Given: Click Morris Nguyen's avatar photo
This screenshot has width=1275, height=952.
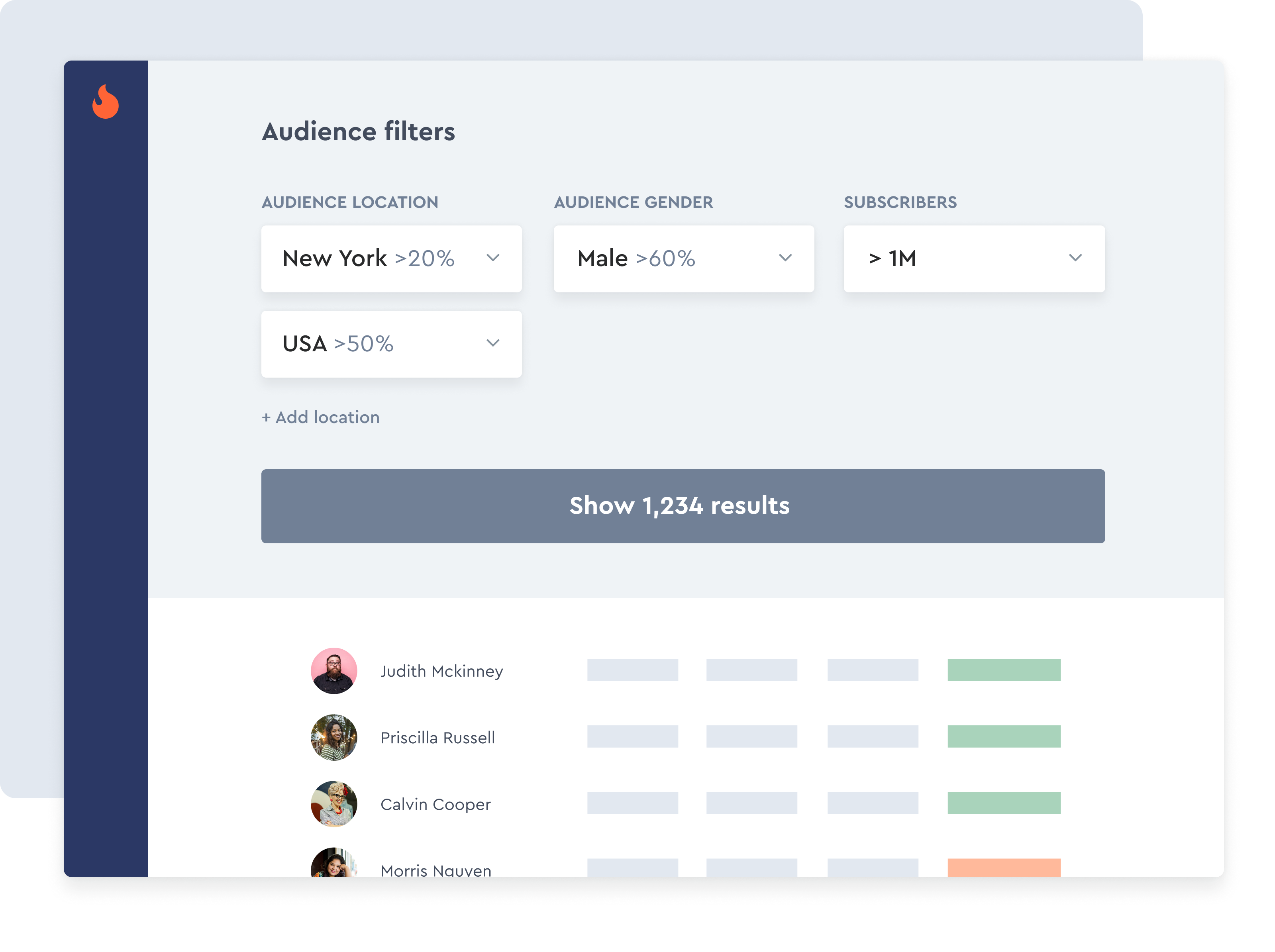Looking at the screenshot, I should (x=334, y=863).
